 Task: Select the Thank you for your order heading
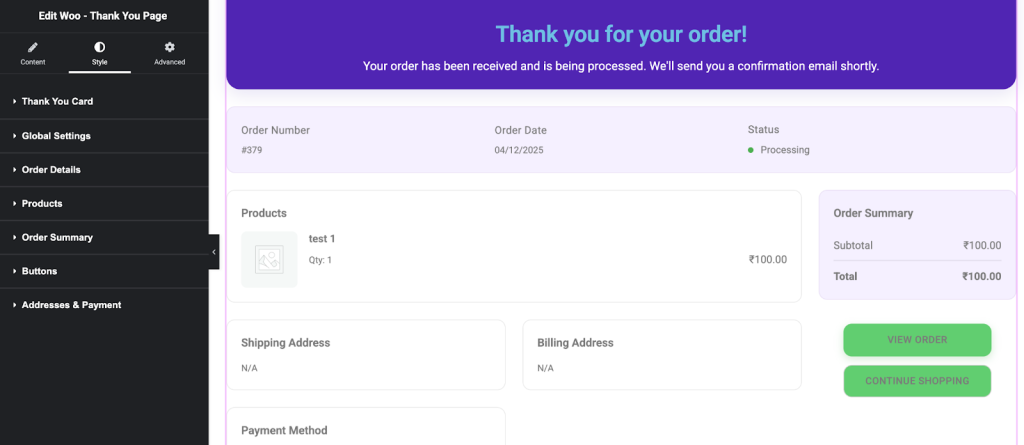click(621, 34)
